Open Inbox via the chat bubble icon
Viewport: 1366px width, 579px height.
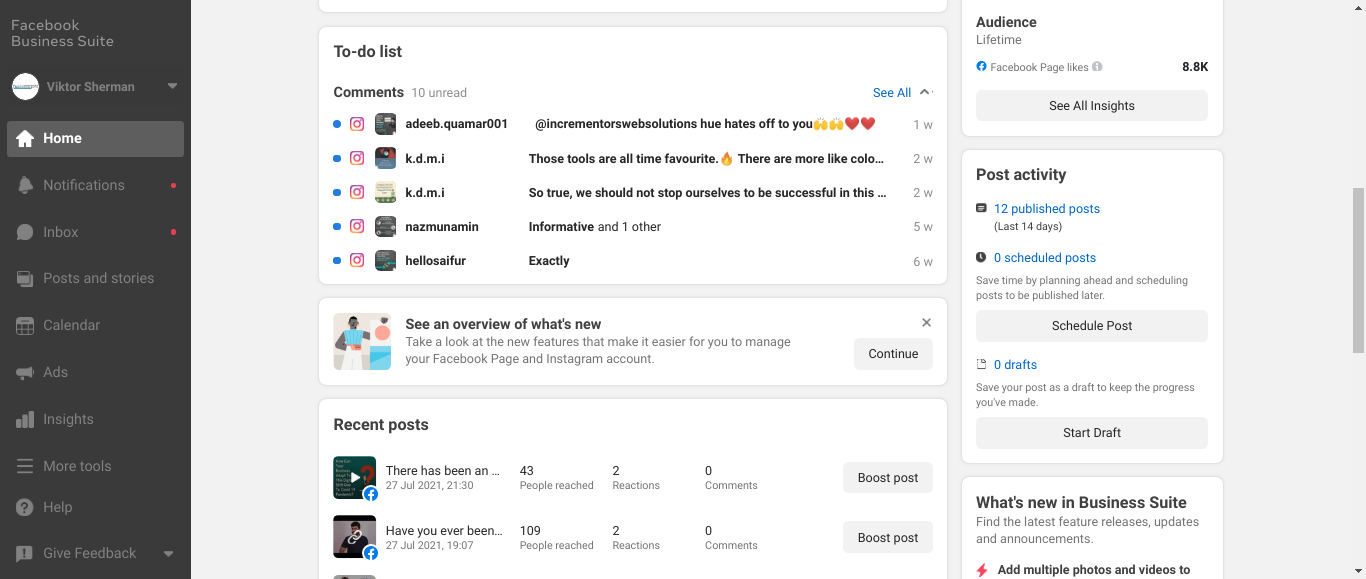(x=25, y=232)
